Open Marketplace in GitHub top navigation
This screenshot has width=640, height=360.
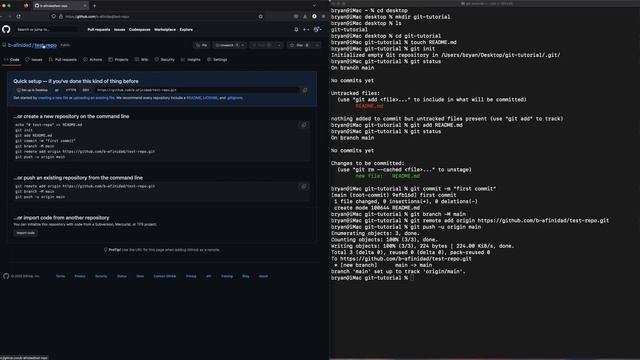click(x=165, y=29)
